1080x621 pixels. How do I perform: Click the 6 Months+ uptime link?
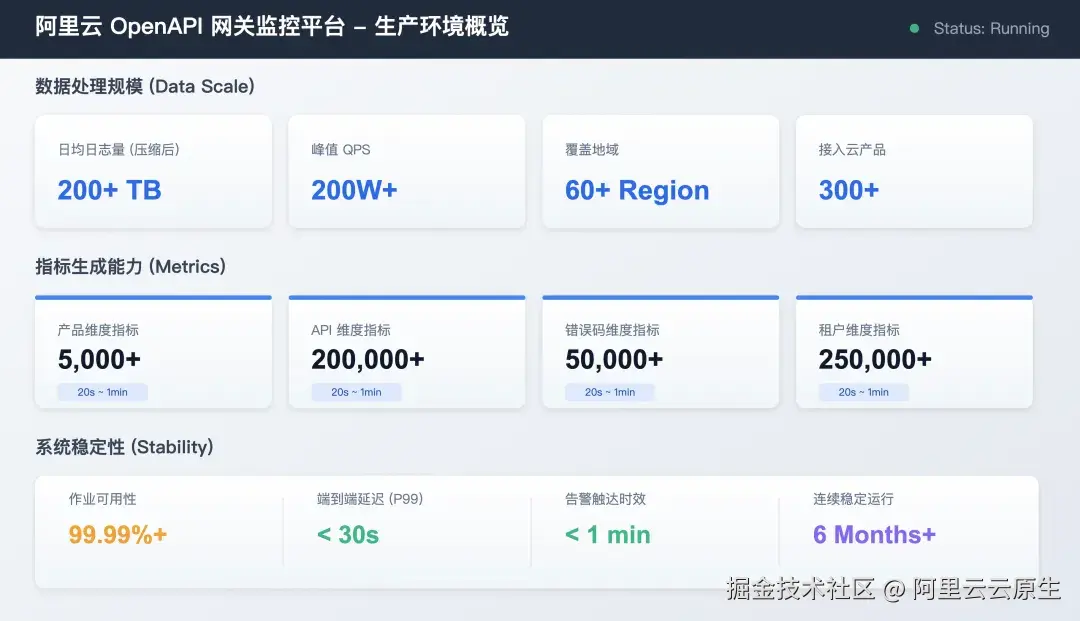click(873, 534)
